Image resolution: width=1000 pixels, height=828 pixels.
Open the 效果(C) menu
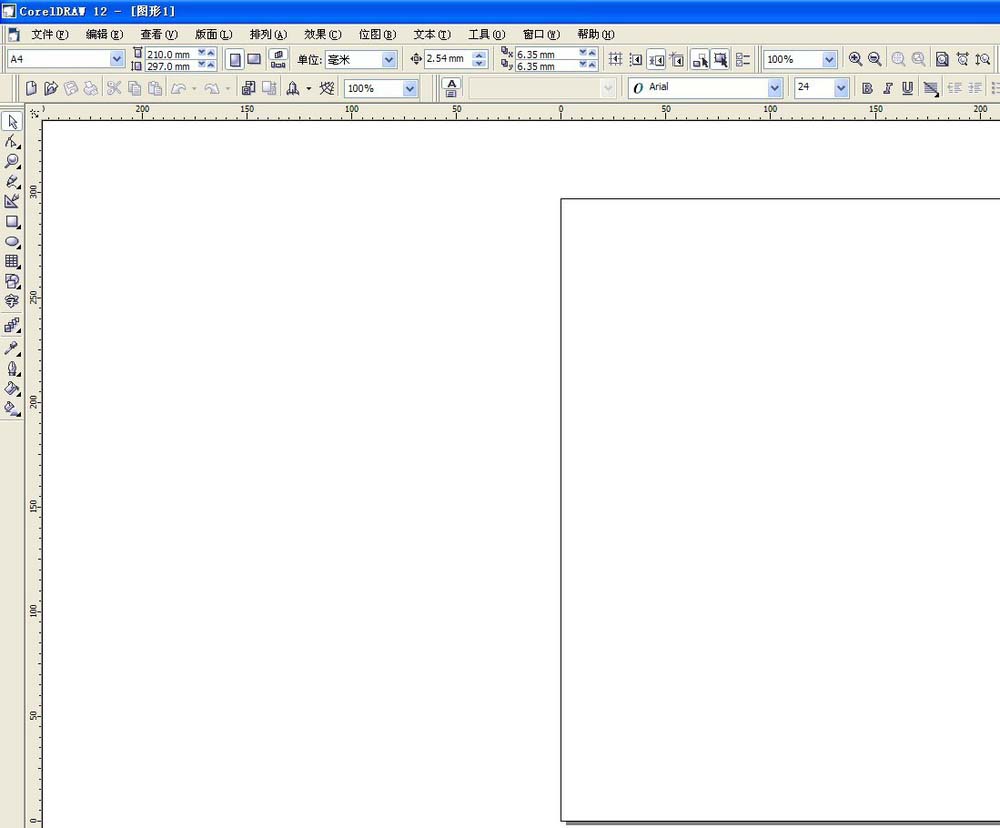click(323, 34)
